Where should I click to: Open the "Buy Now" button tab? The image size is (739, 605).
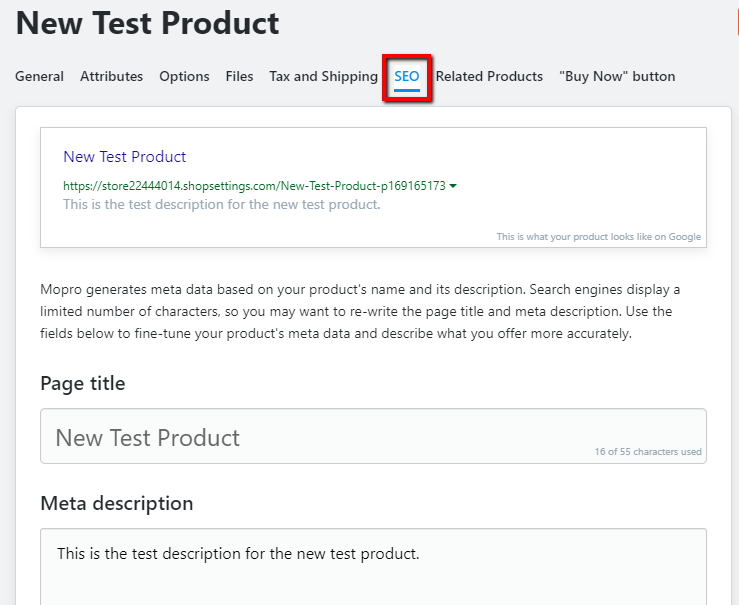click(x=617, y=76)
